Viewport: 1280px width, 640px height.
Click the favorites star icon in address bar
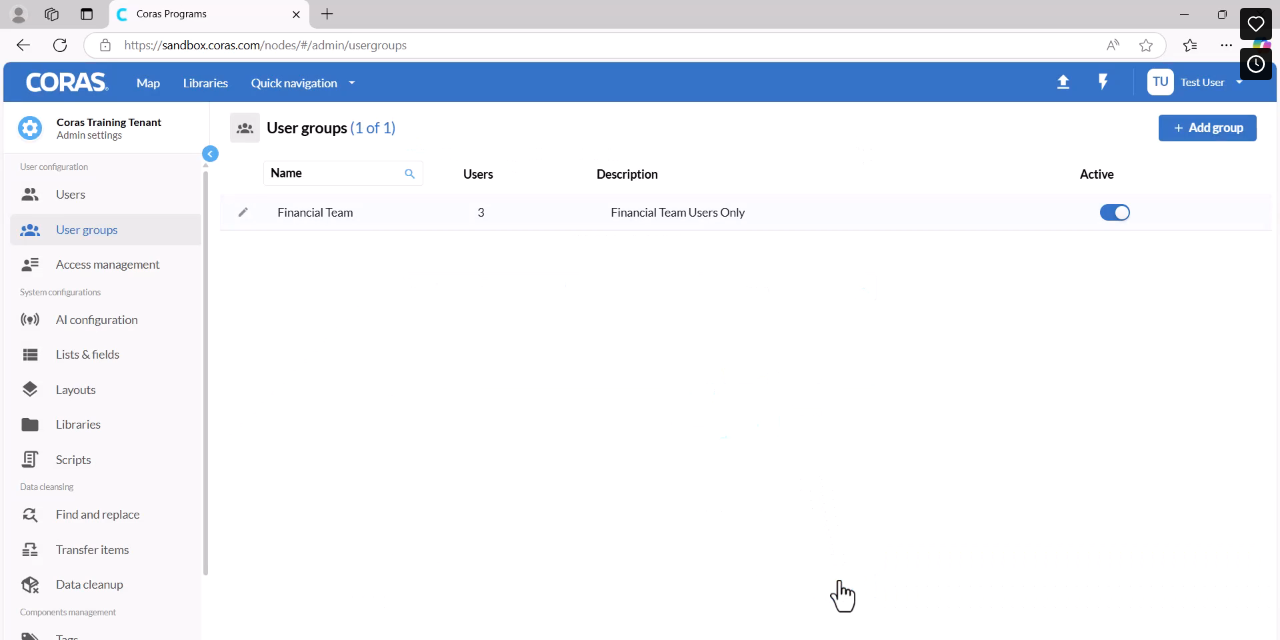pyautogui.click(x=1146, y=45)
